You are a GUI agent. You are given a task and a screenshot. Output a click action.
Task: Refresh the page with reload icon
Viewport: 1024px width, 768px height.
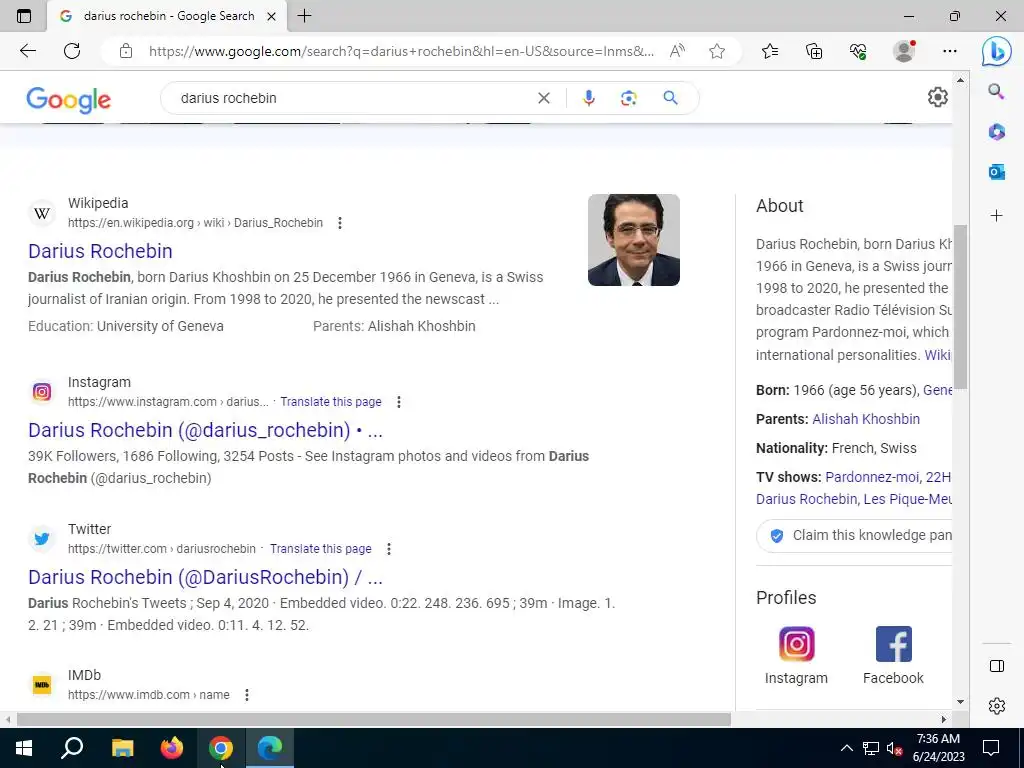click(72, 51)
